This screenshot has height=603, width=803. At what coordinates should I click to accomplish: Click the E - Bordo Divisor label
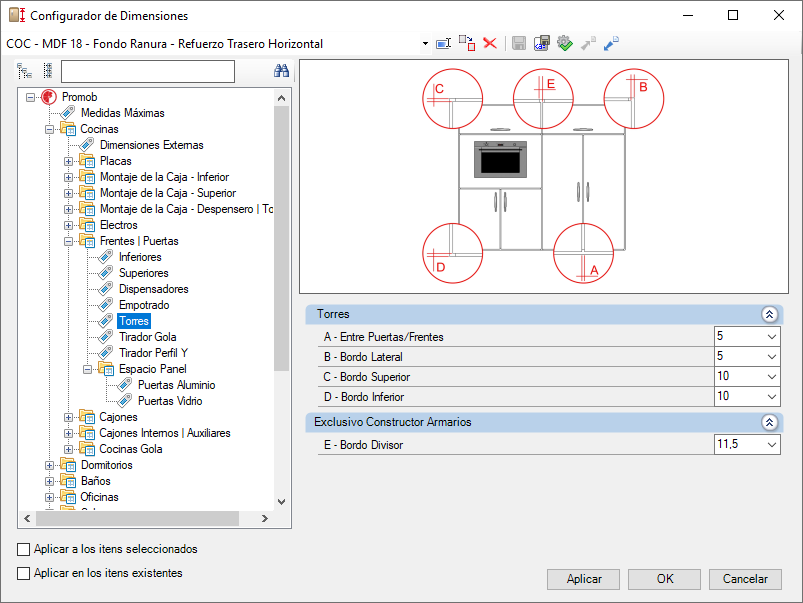coord(363,445)
